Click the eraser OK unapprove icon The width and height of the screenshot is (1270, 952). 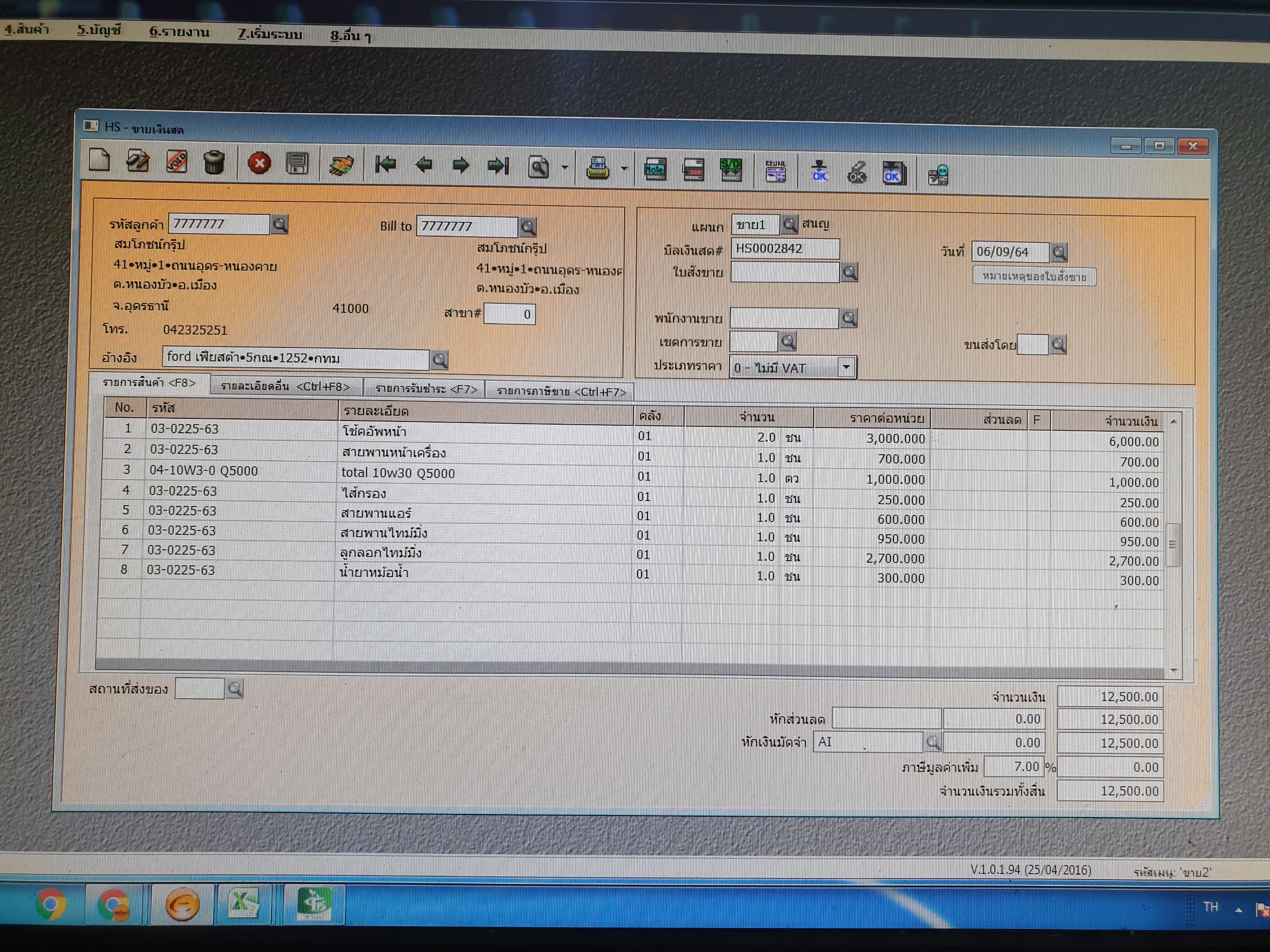pos(857,173)
